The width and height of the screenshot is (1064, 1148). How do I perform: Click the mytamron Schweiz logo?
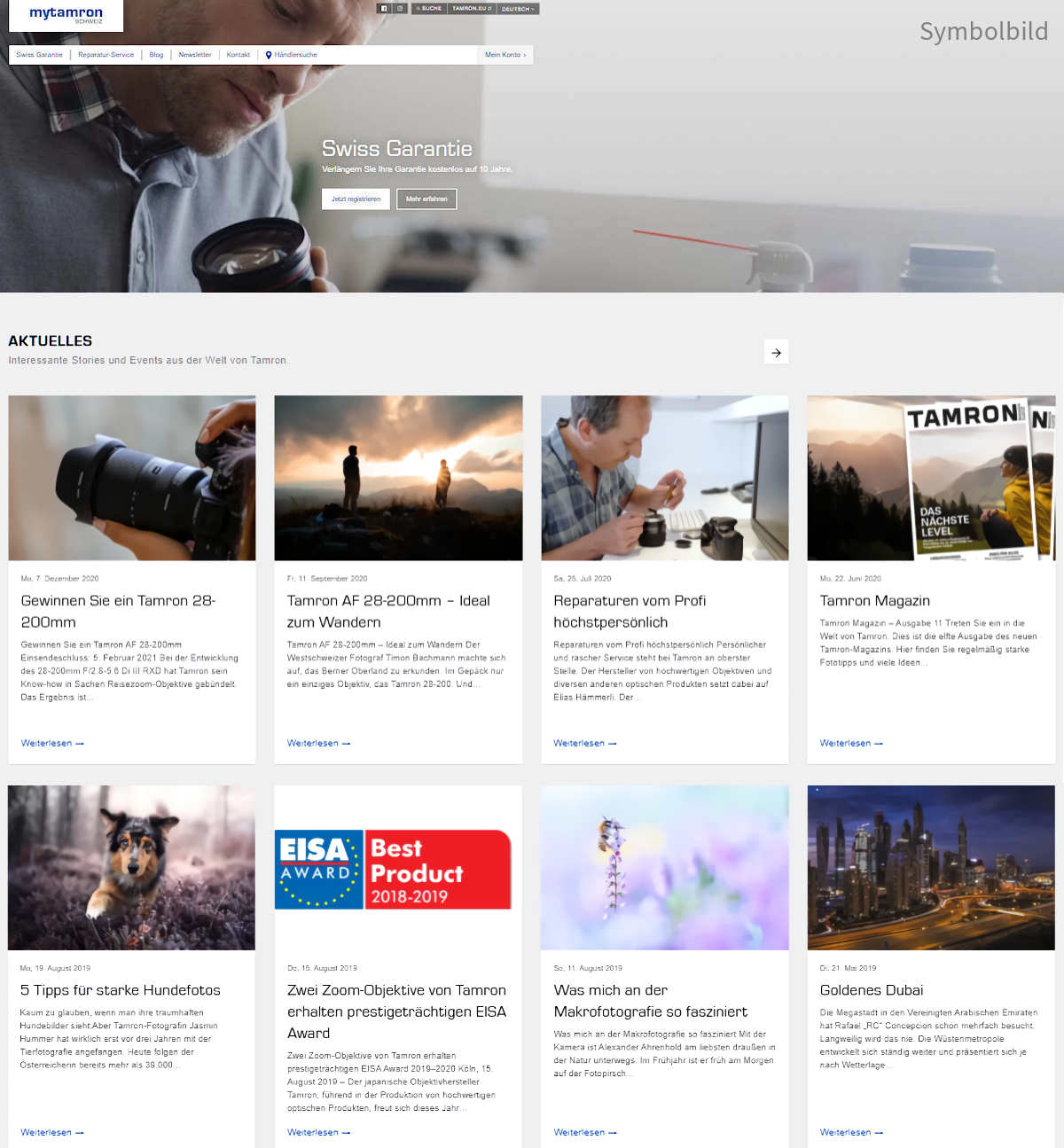66,15
